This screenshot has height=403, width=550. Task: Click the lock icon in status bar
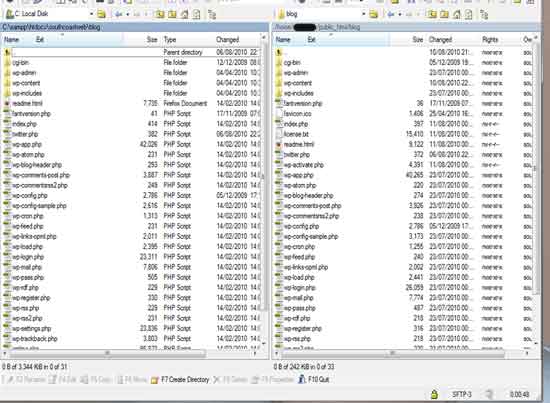[x=434, y=394]
